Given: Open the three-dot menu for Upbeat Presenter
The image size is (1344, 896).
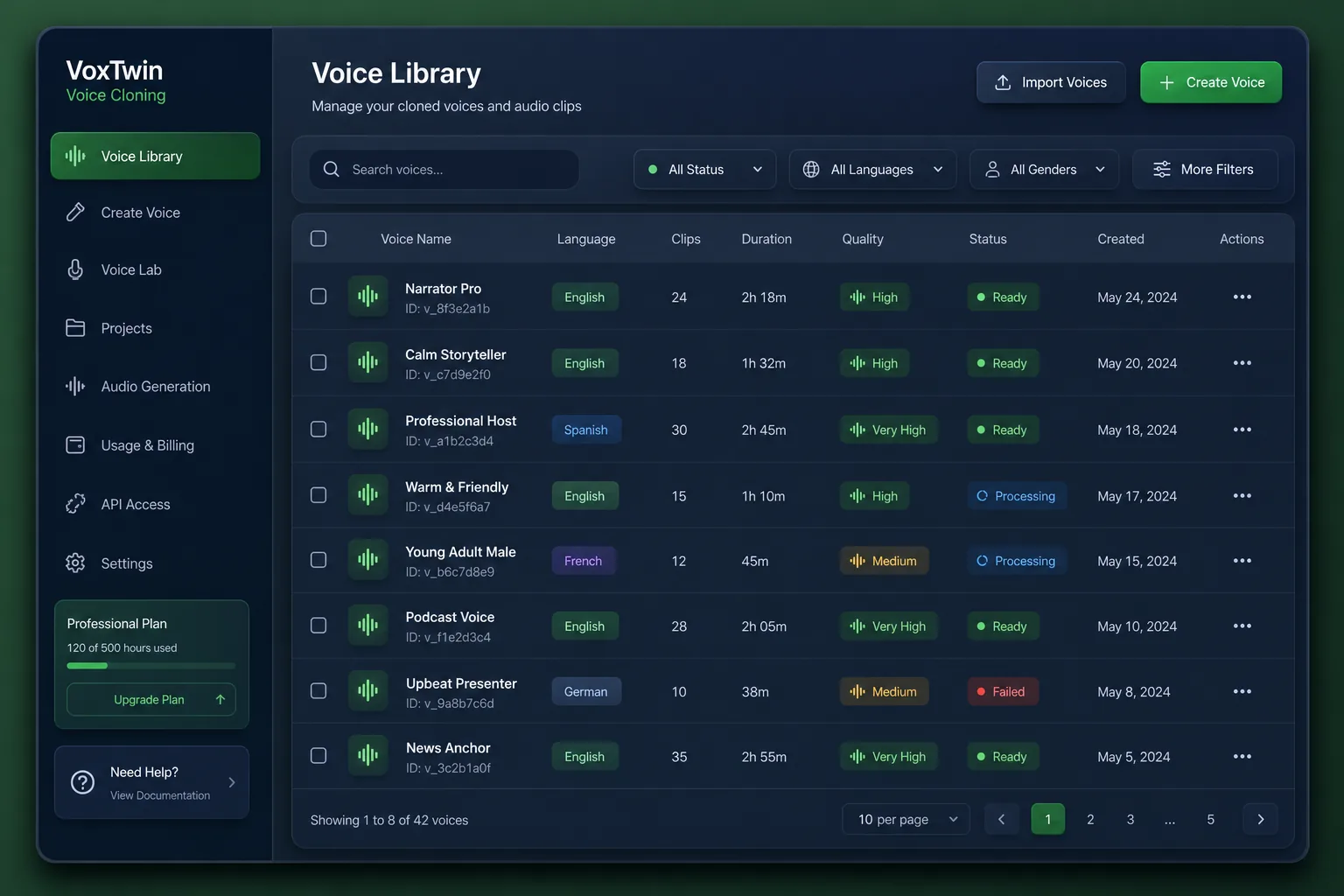Looking at the screenshot, I should tap(1242, 691).
